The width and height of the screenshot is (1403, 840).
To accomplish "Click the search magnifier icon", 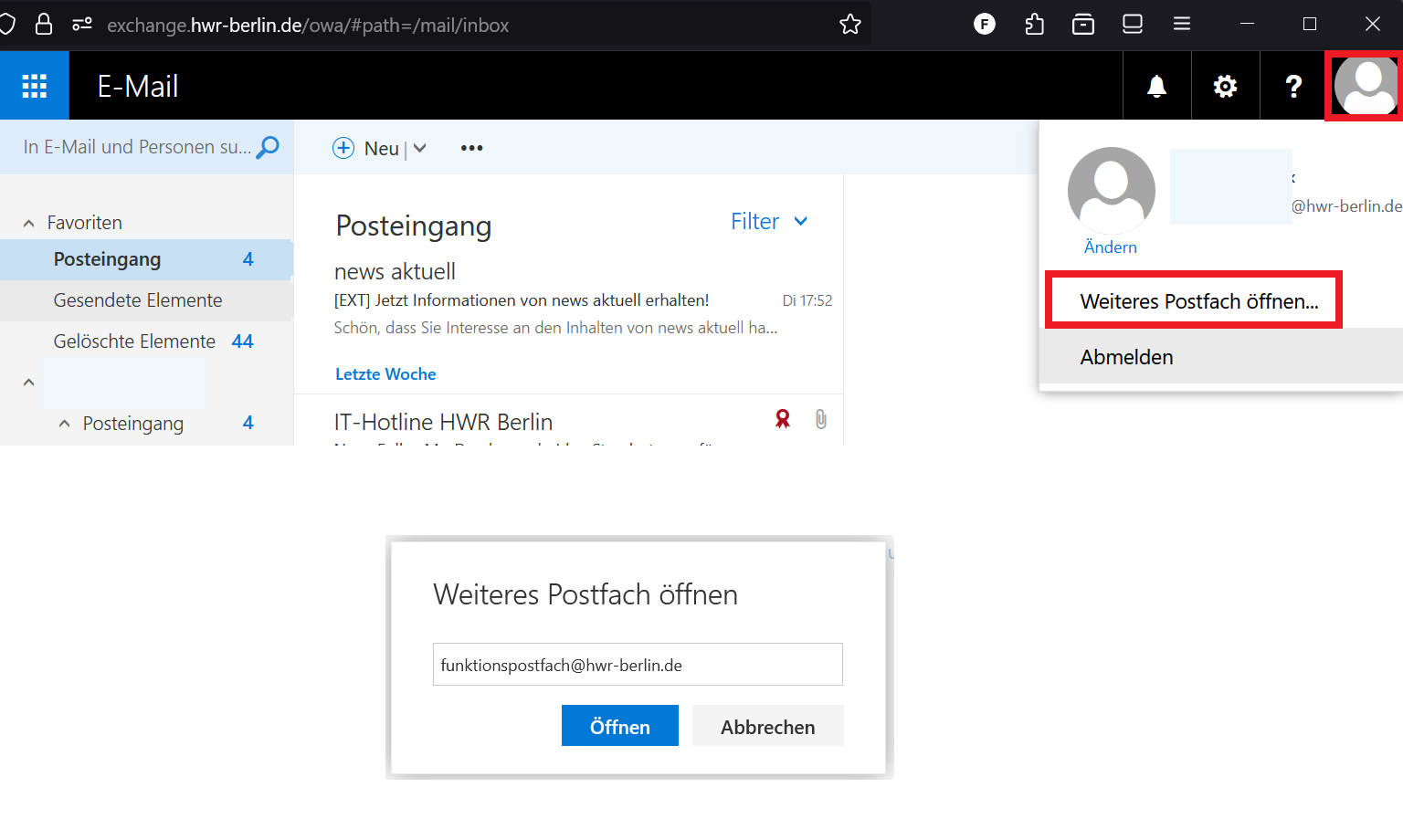I will (268, 147).
